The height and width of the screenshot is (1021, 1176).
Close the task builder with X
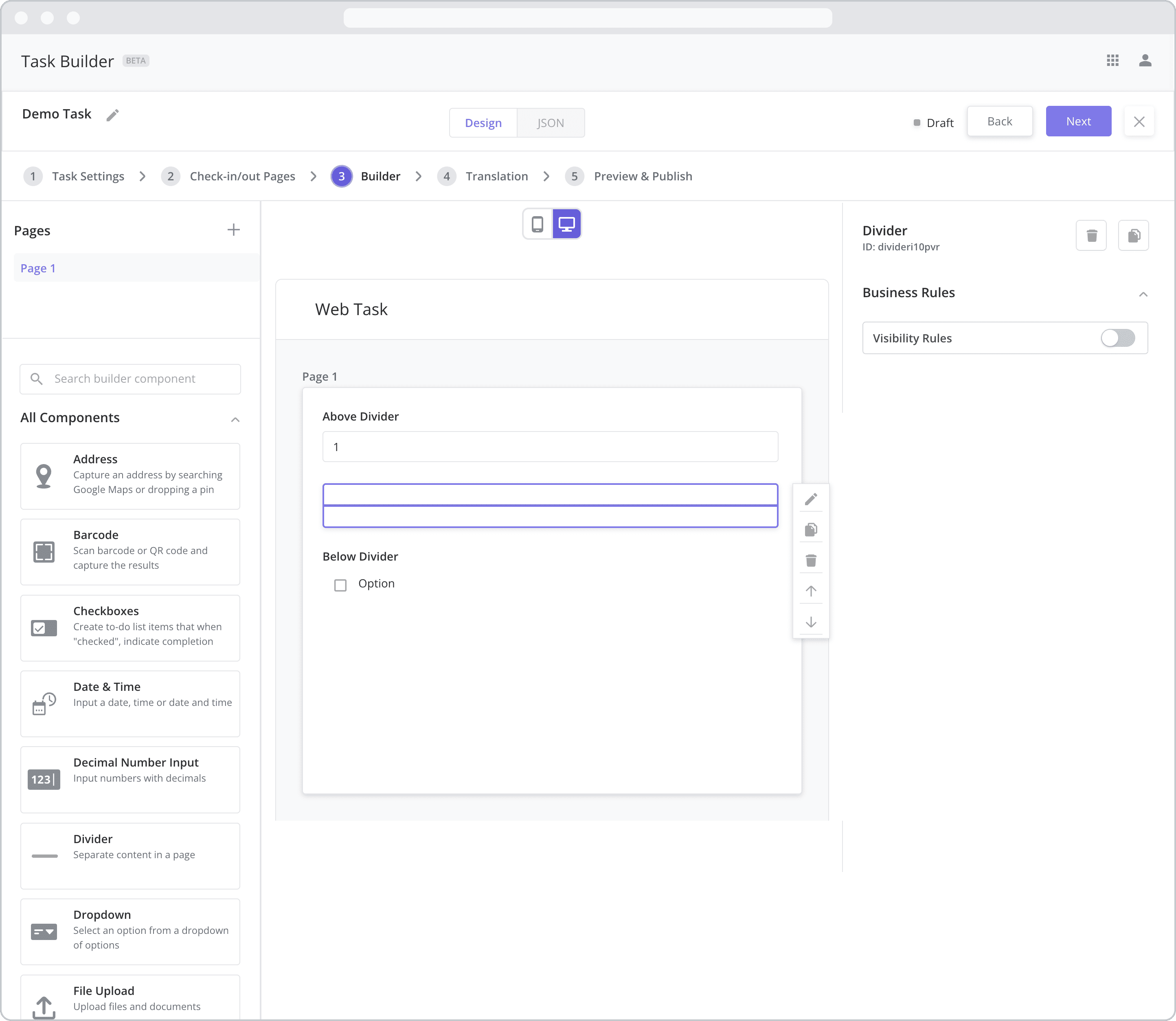click(x=1139, y=121)
